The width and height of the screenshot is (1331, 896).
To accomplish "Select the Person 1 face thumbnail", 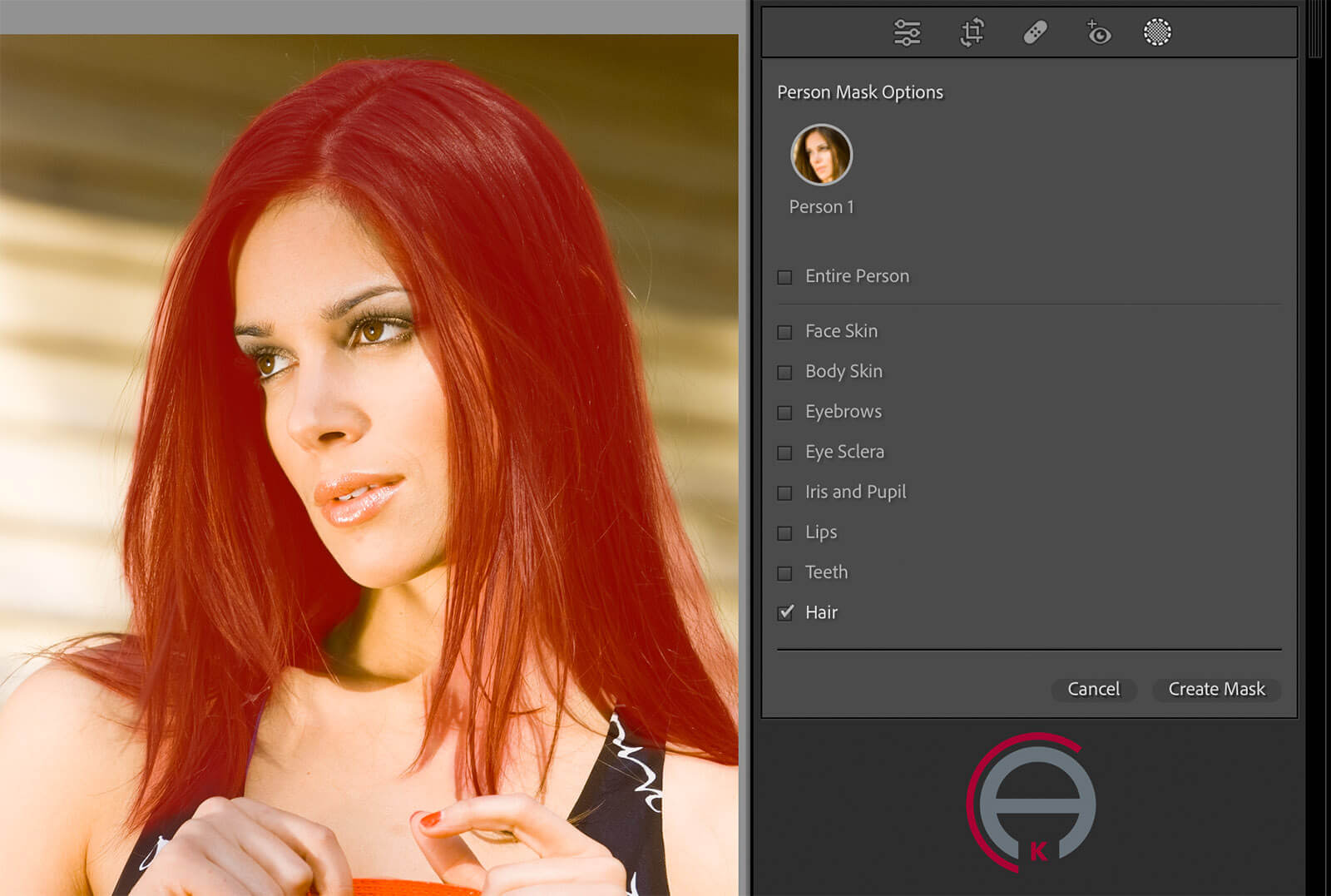I will point(821,156).
